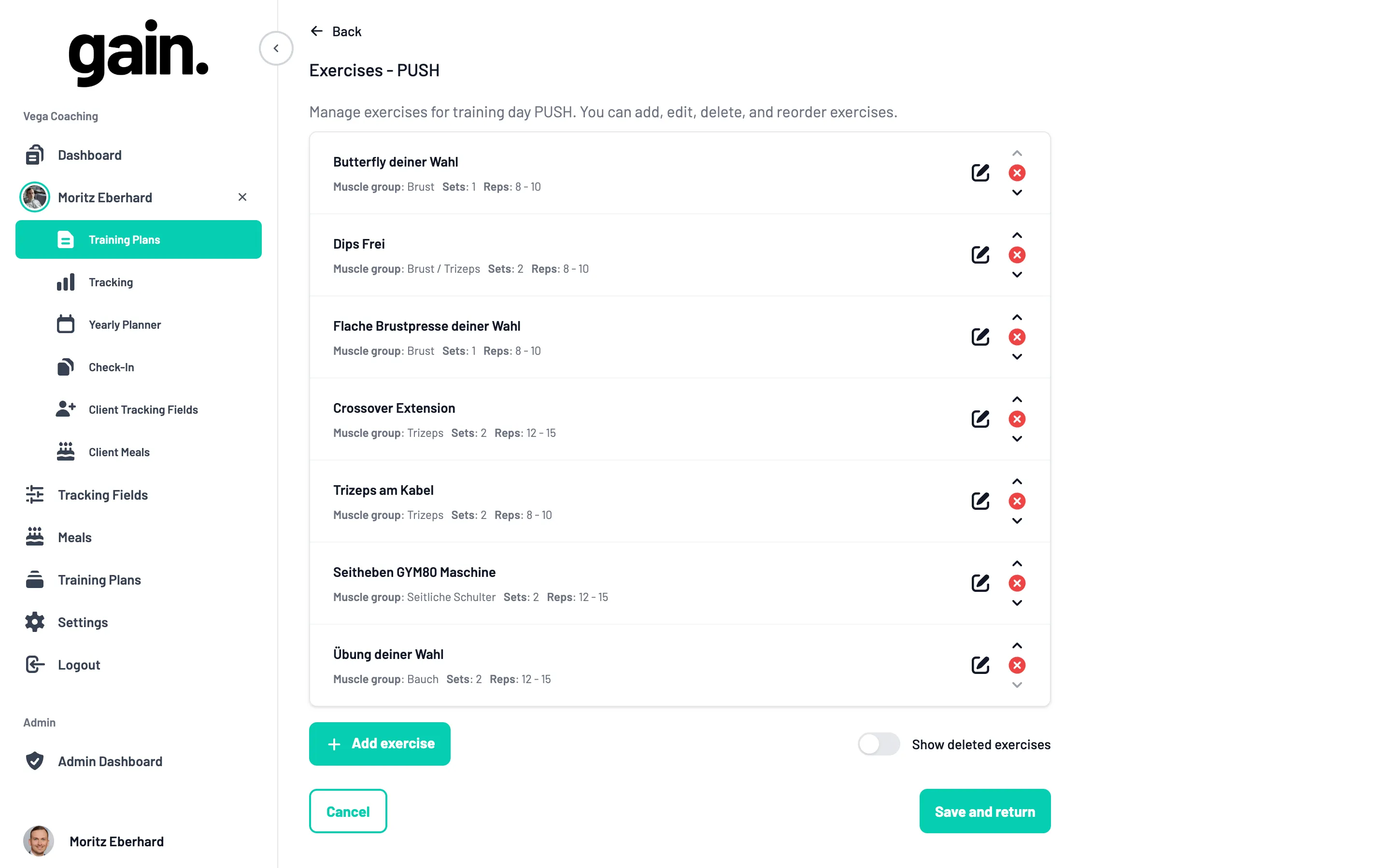Move Dips Frei up one position
This screenshot has height=868, width=1391.
tap(1017, 236)
